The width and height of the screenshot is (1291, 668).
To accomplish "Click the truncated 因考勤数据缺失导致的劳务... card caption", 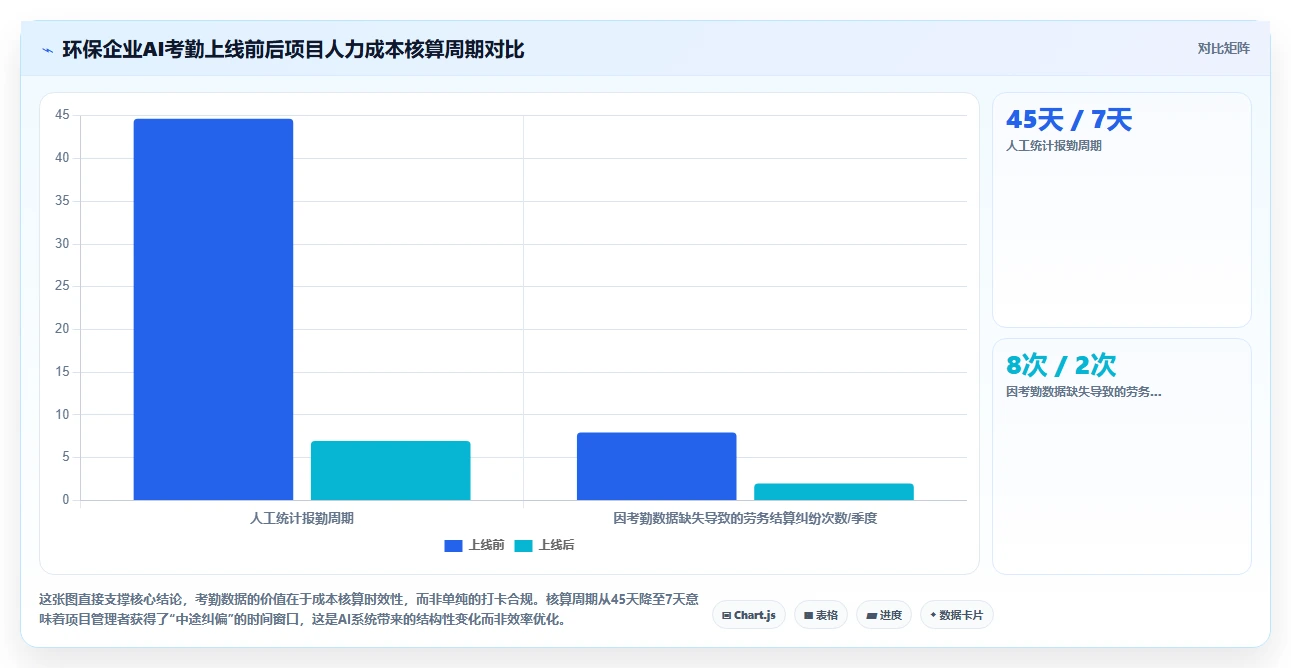I will [1084, 392].
